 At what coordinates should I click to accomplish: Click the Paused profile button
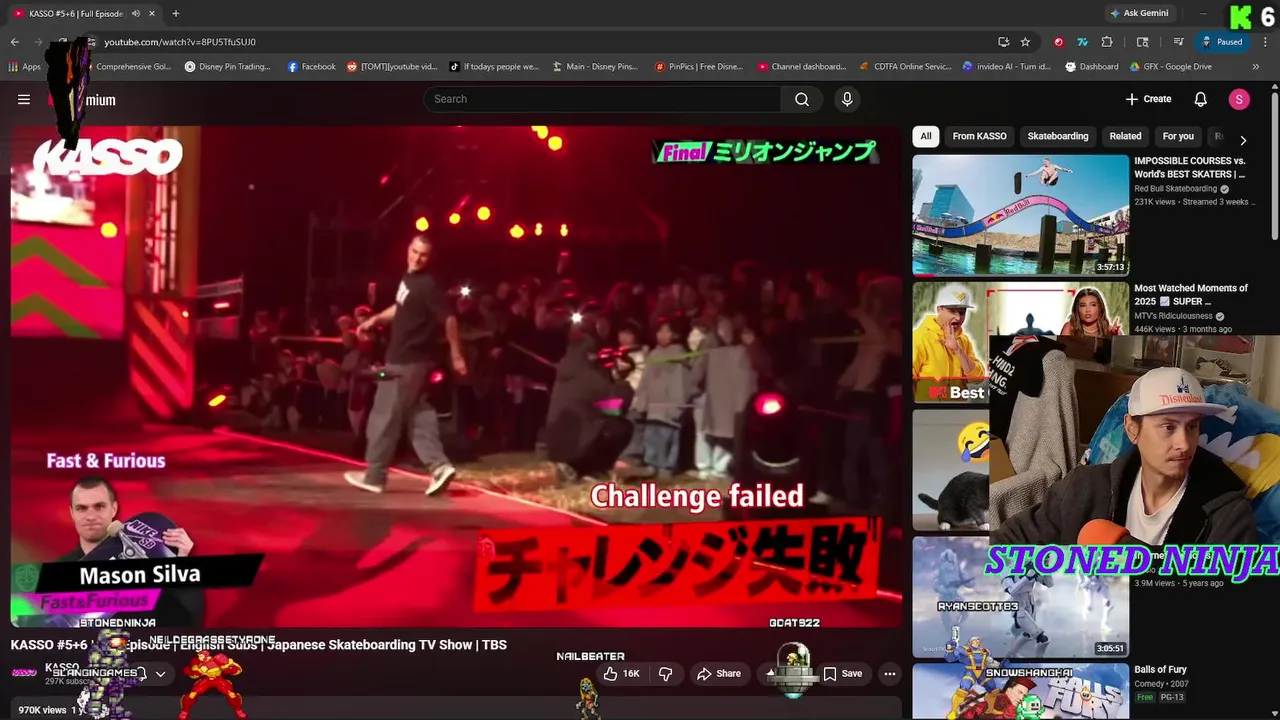[1222, 42]
